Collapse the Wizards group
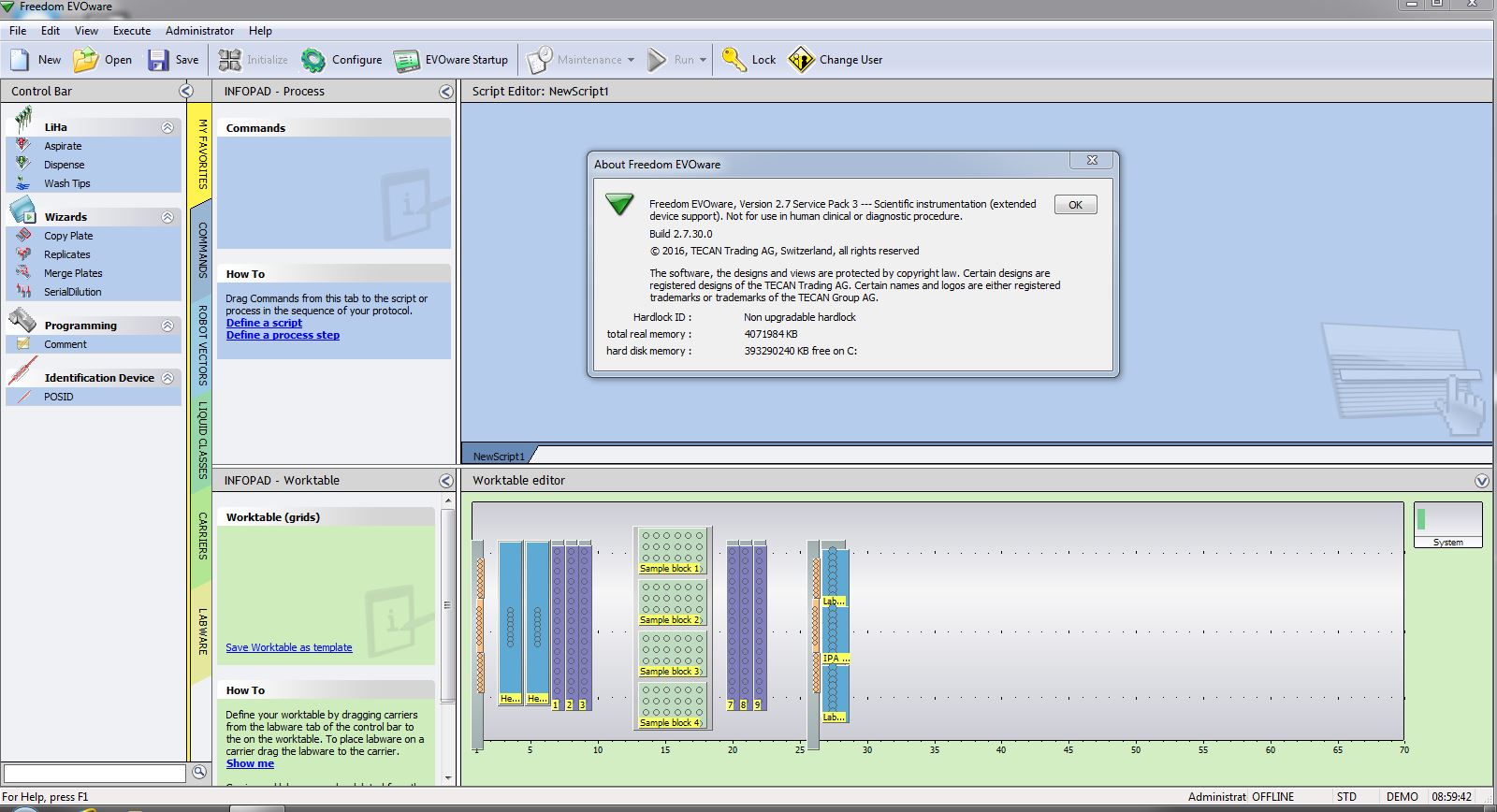This screenshot has height=812, width=1497. [x=167, y=217]
